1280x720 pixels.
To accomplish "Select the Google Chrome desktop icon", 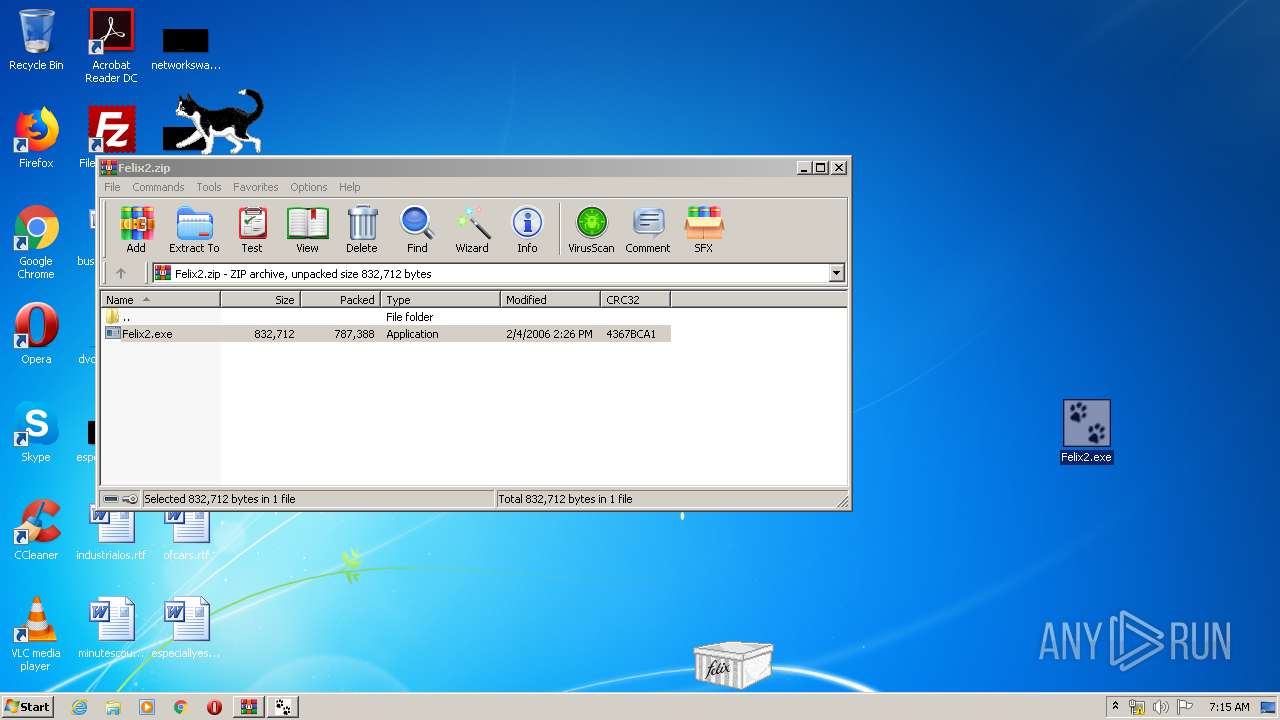I will point(36,243).
